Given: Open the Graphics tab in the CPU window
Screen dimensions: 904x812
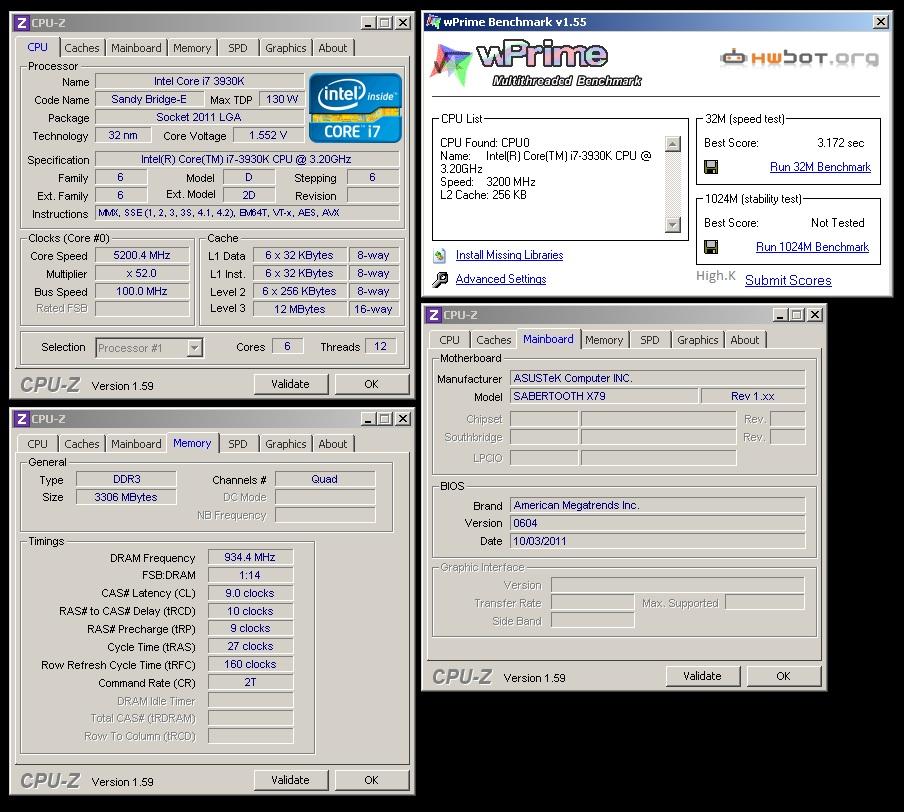Looking at the screenshot, I should 285,48.
